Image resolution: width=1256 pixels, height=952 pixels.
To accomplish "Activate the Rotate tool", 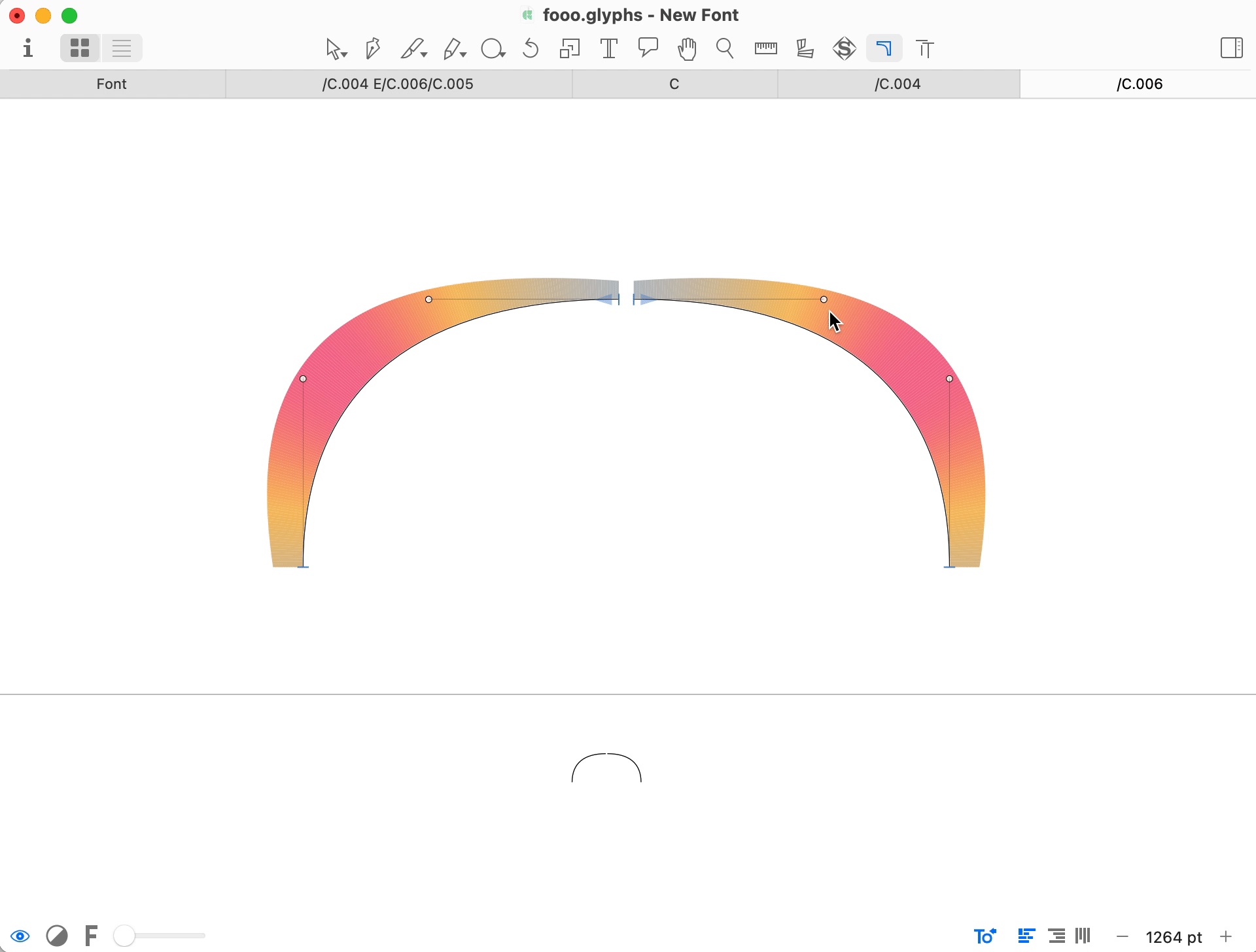I will click(531, 48).
